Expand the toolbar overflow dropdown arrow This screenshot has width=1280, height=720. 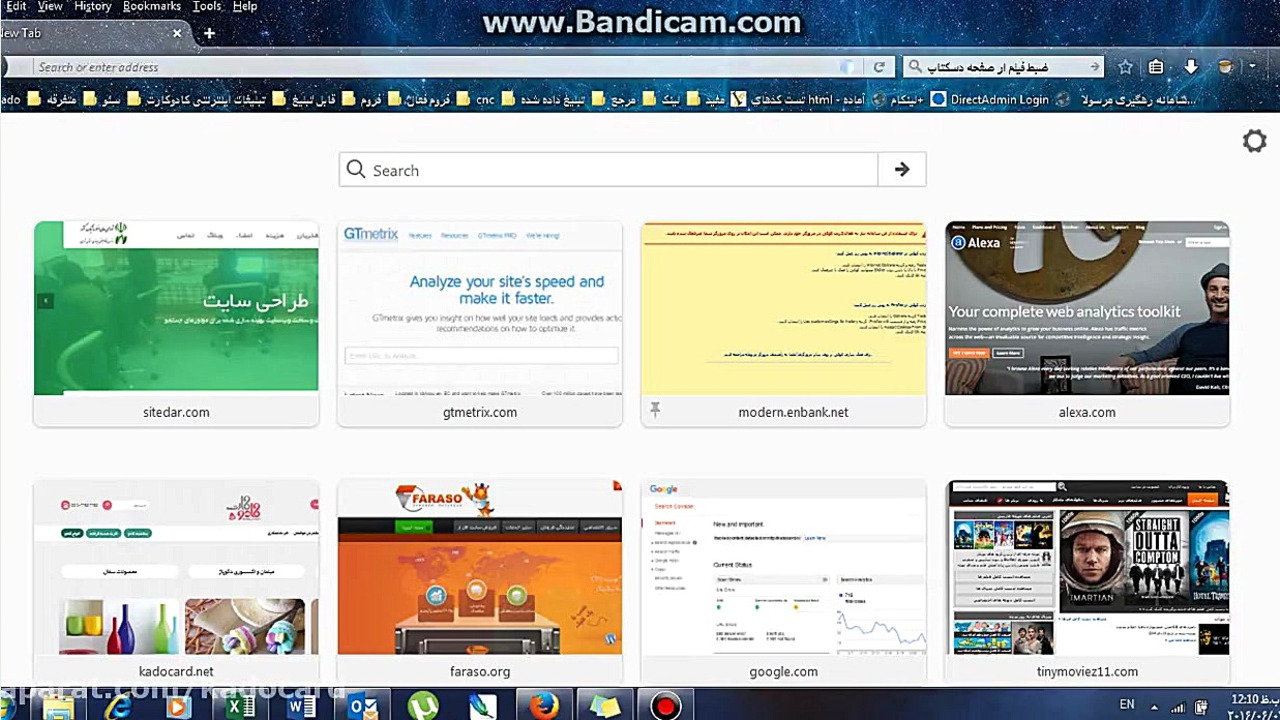pos(1252,67)
